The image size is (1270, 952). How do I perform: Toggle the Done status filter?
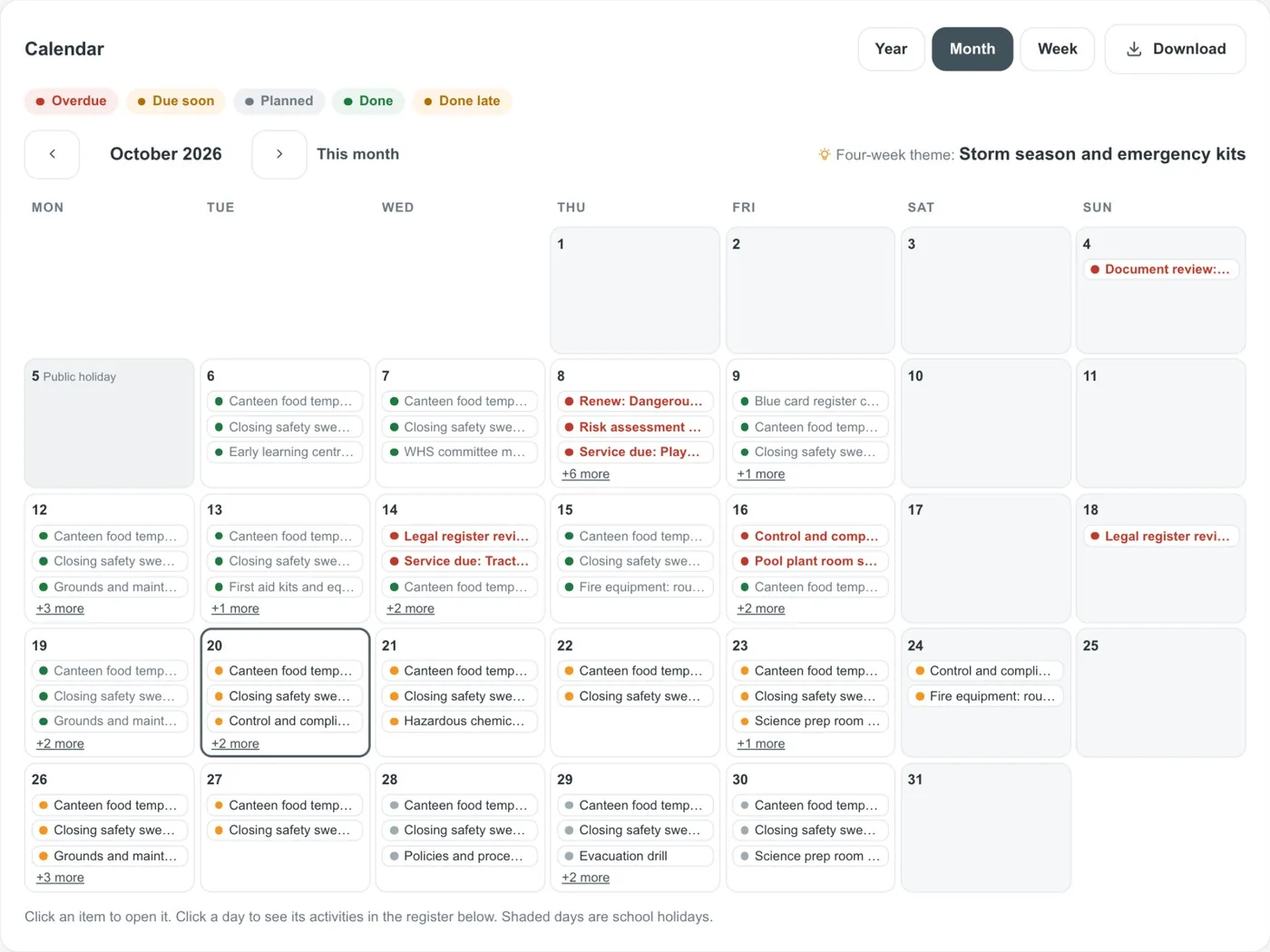368,101
